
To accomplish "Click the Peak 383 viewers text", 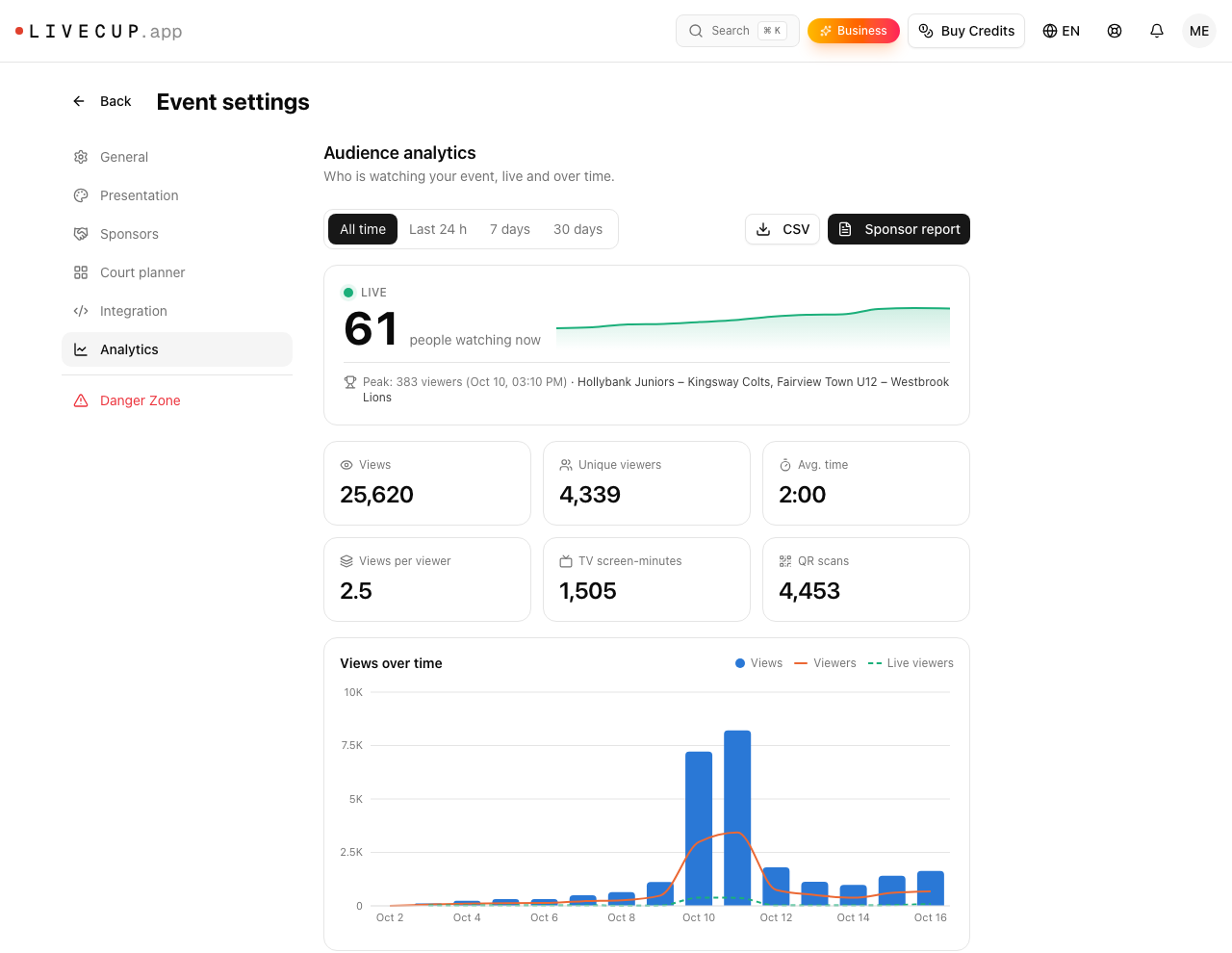I will pos(465,382).
